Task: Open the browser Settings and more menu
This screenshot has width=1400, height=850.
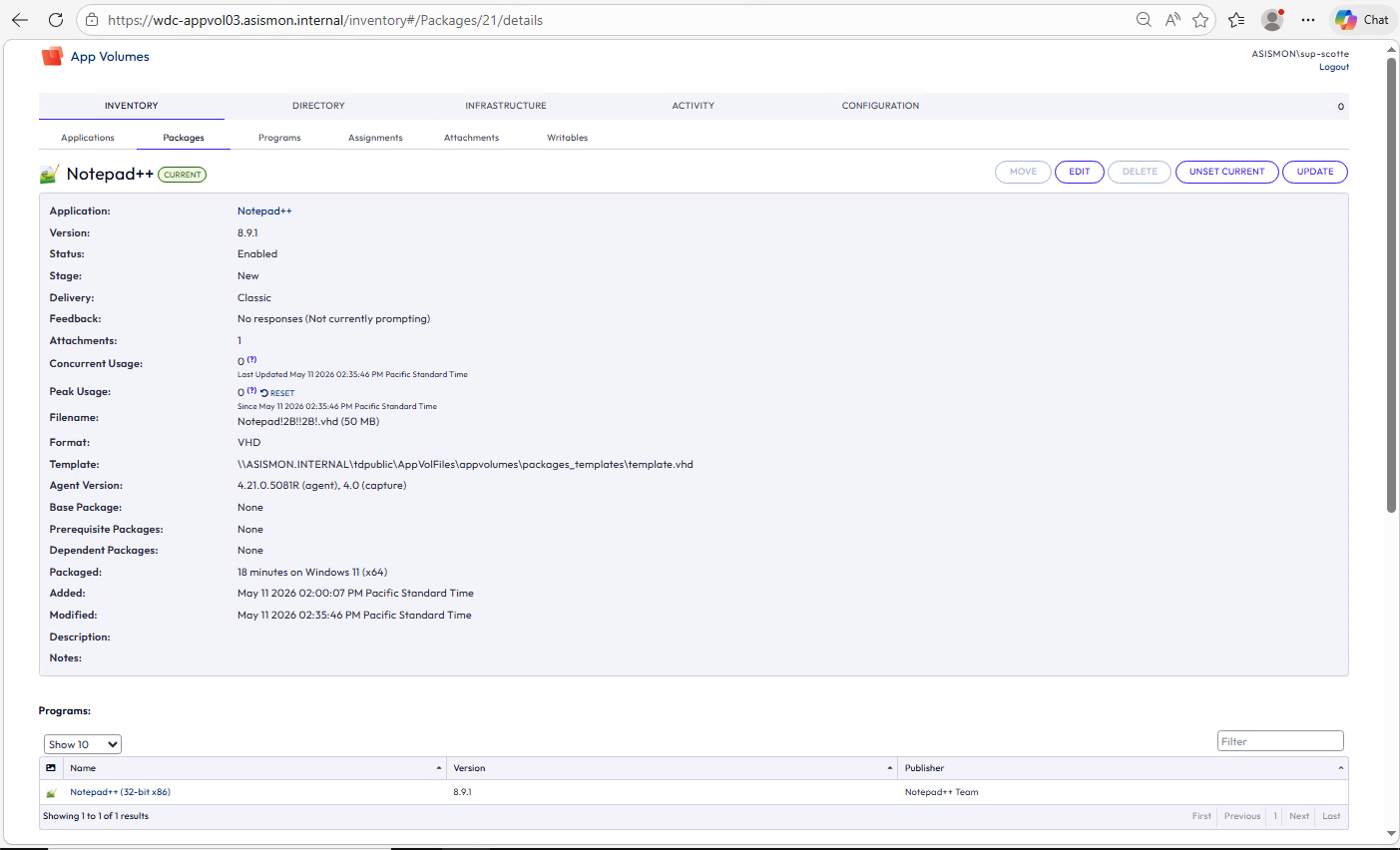Action: (1308, 20)
